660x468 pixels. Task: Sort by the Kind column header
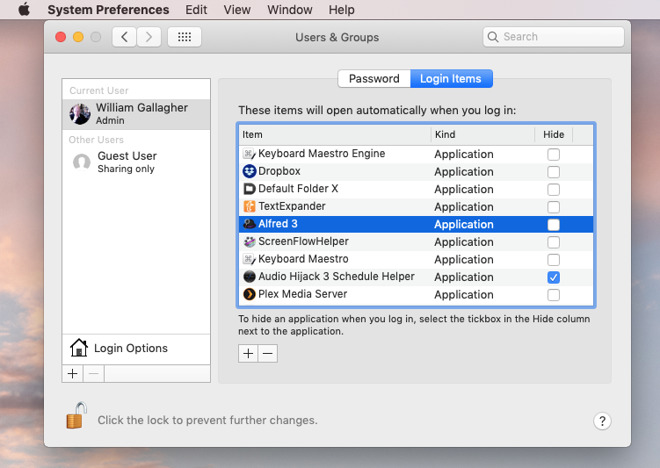[x=482, y=135]
